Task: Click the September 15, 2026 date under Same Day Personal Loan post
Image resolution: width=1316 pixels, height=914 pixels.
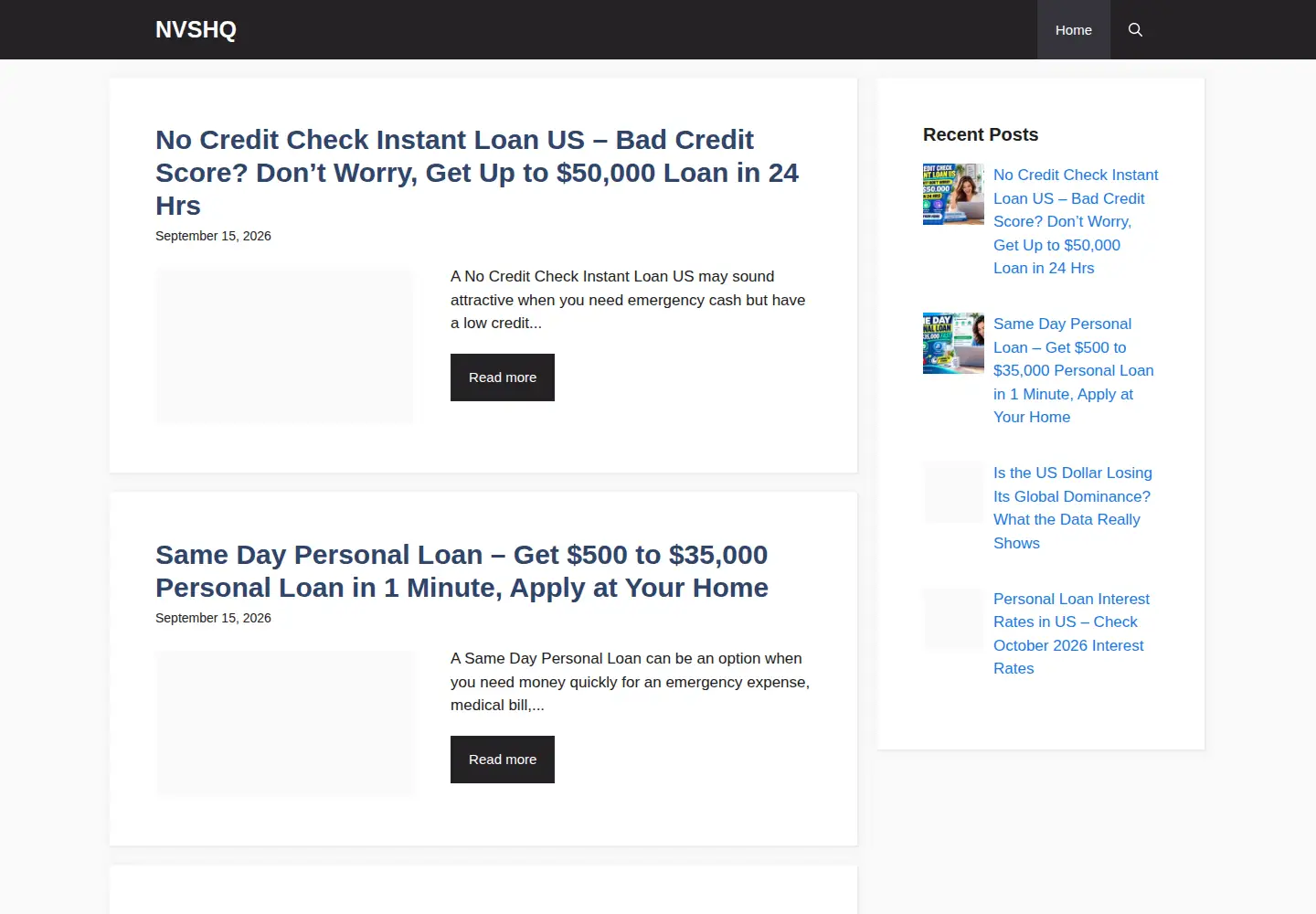Action: (x=213, y=618)
